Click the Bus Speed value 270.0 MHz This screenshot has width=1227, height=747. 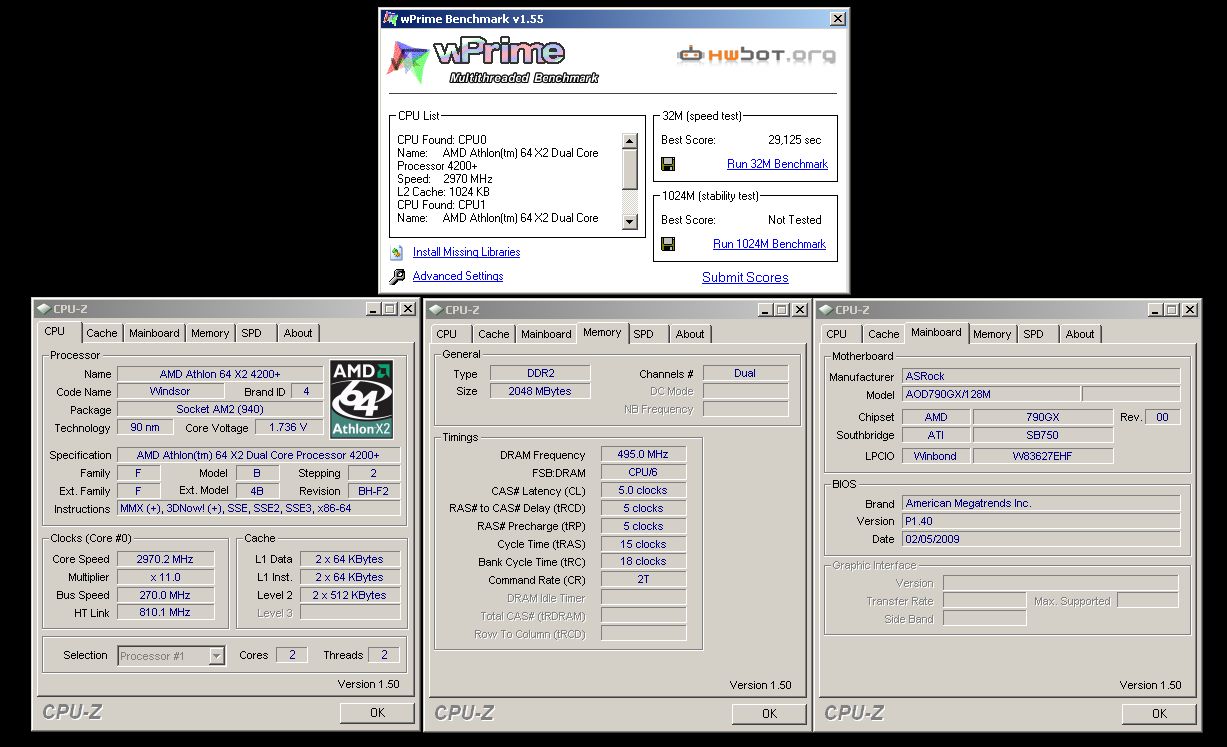coord(165,595)
